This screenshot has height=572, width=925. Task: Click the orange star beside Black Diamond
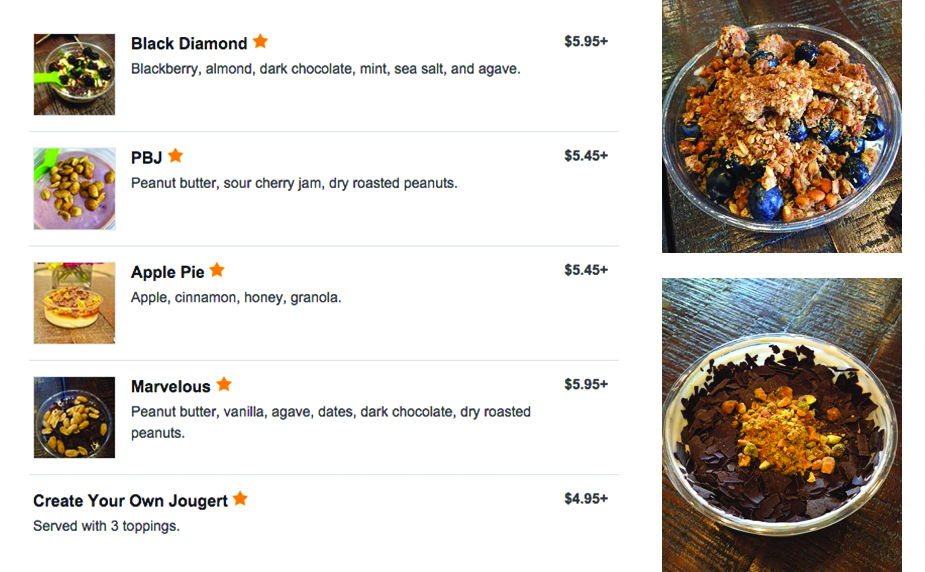tap(260, 41)
